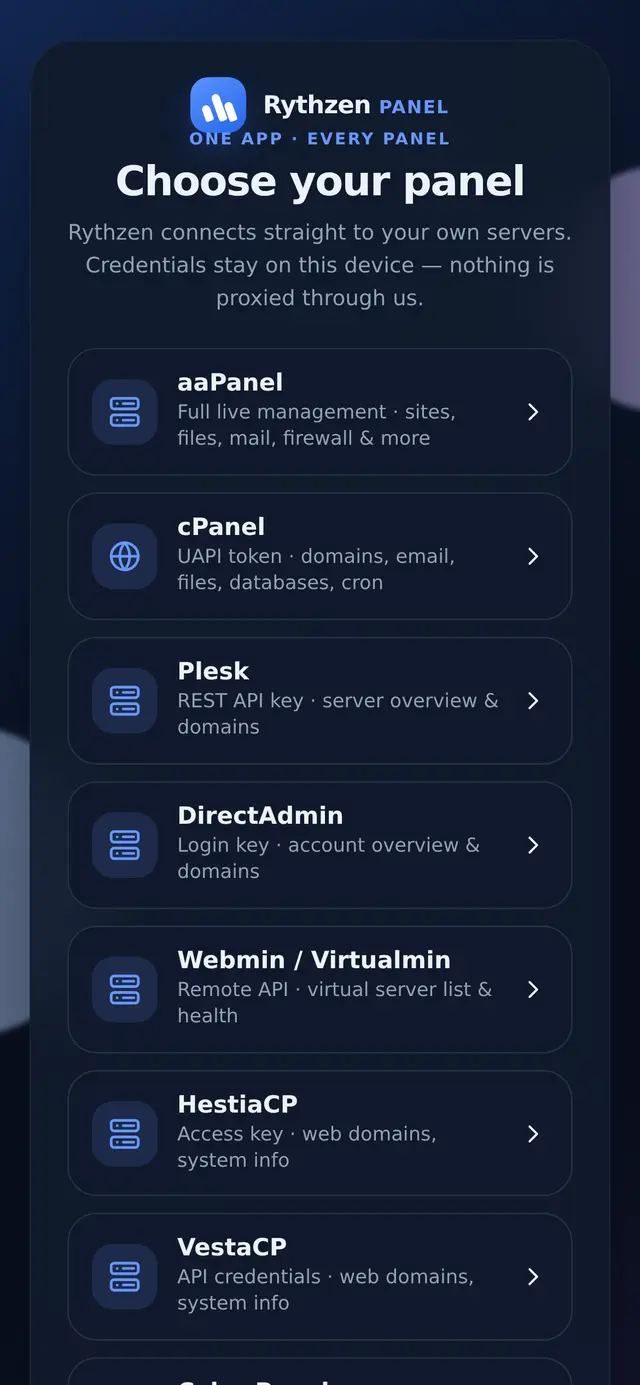Open aaPanel via its chevron arrow
The width and height of the screenshot is (640, 1385).
(x=533, y=412)
